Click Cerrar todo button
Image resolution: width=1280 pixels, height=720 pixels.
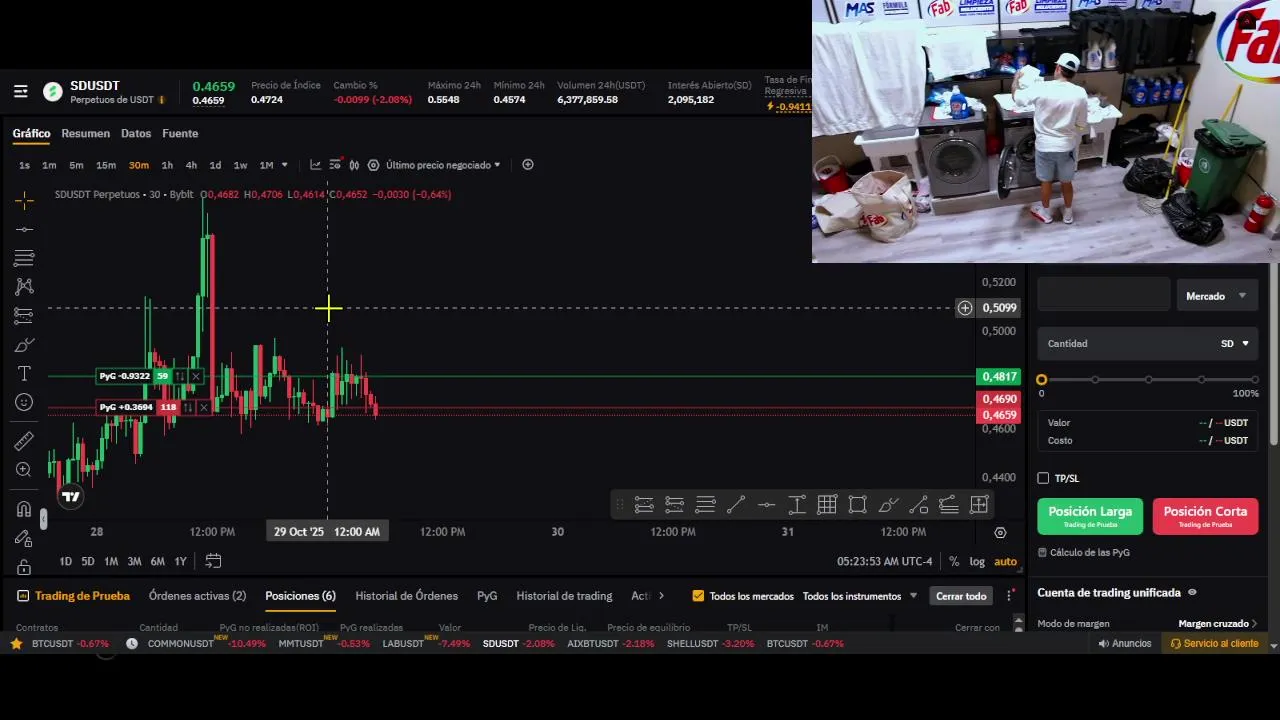coord(961,596)
